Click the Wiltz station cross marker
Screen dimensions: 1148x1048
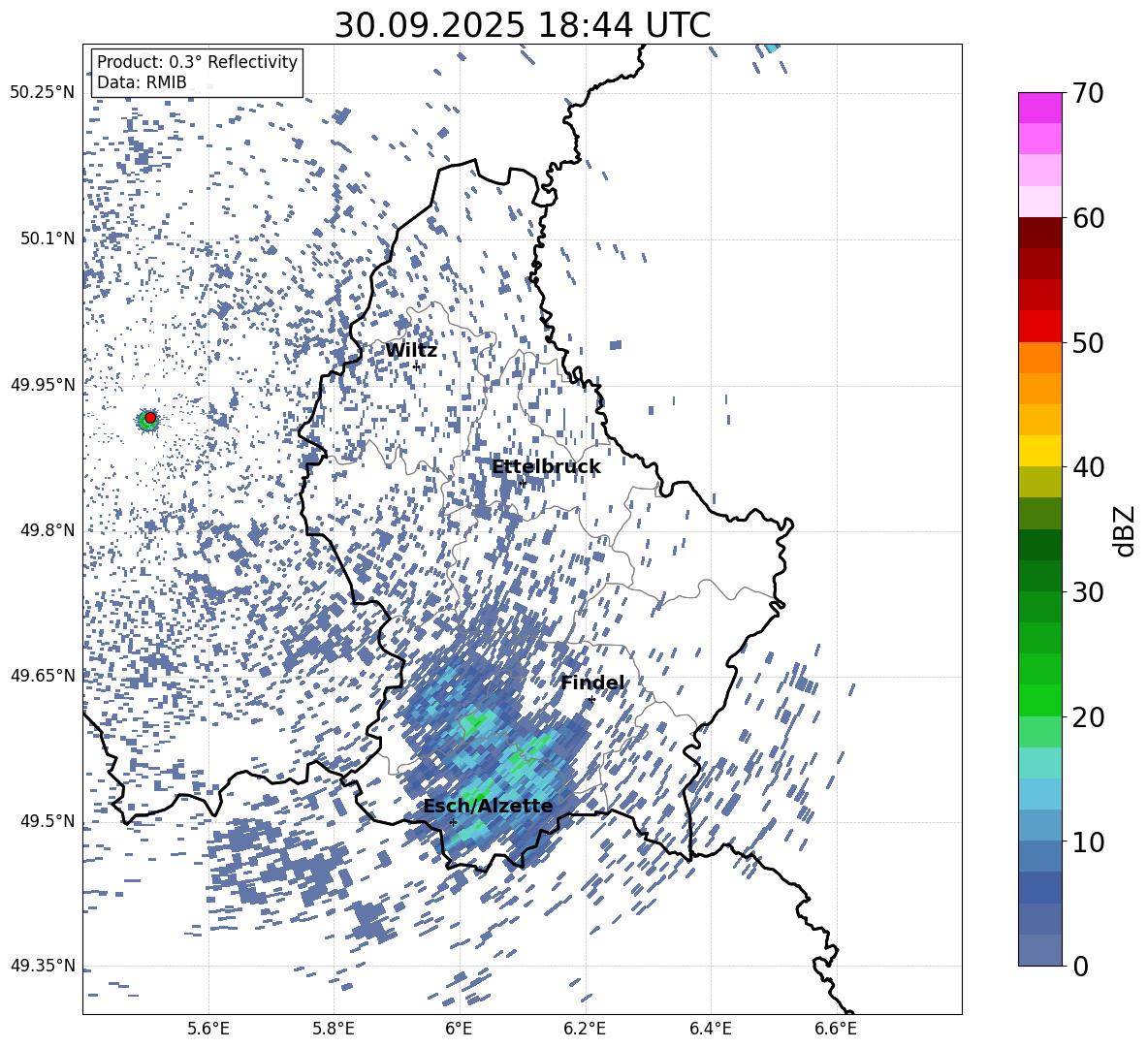tap(416, 365)
